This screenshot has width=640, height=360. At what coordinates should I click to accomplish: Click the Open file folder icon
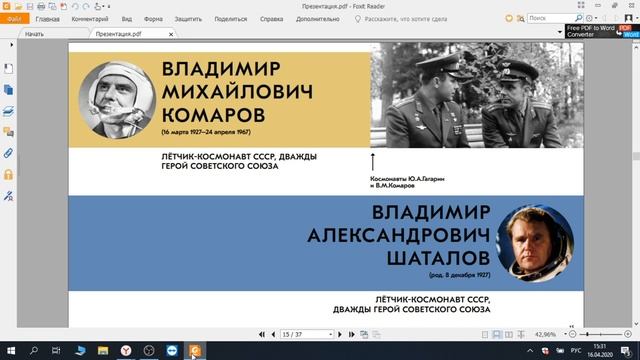point(18,6)
